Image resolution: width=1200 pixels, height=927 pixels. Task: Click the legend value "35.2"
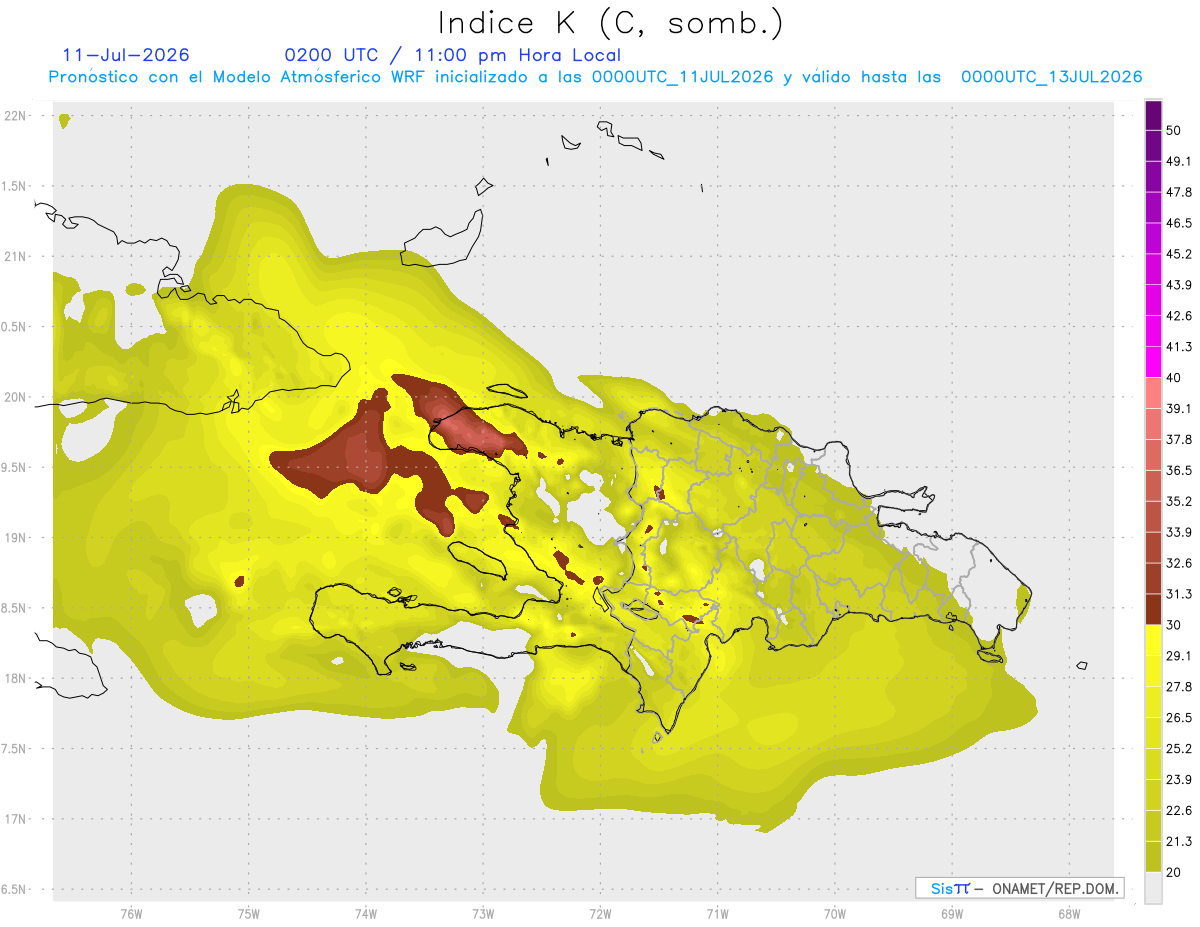pyautogui.click(x=1179, y=501)
